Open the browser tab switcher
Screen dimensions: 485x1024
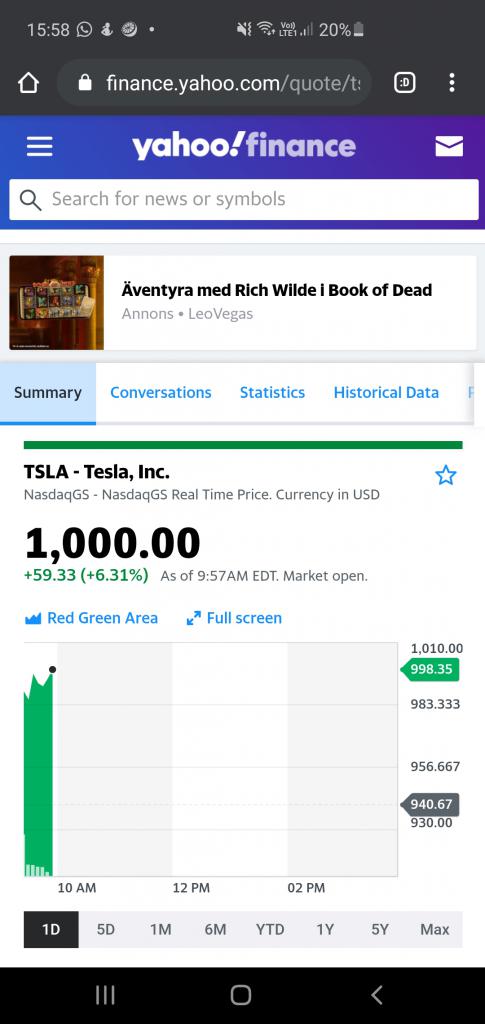point(405,83)
